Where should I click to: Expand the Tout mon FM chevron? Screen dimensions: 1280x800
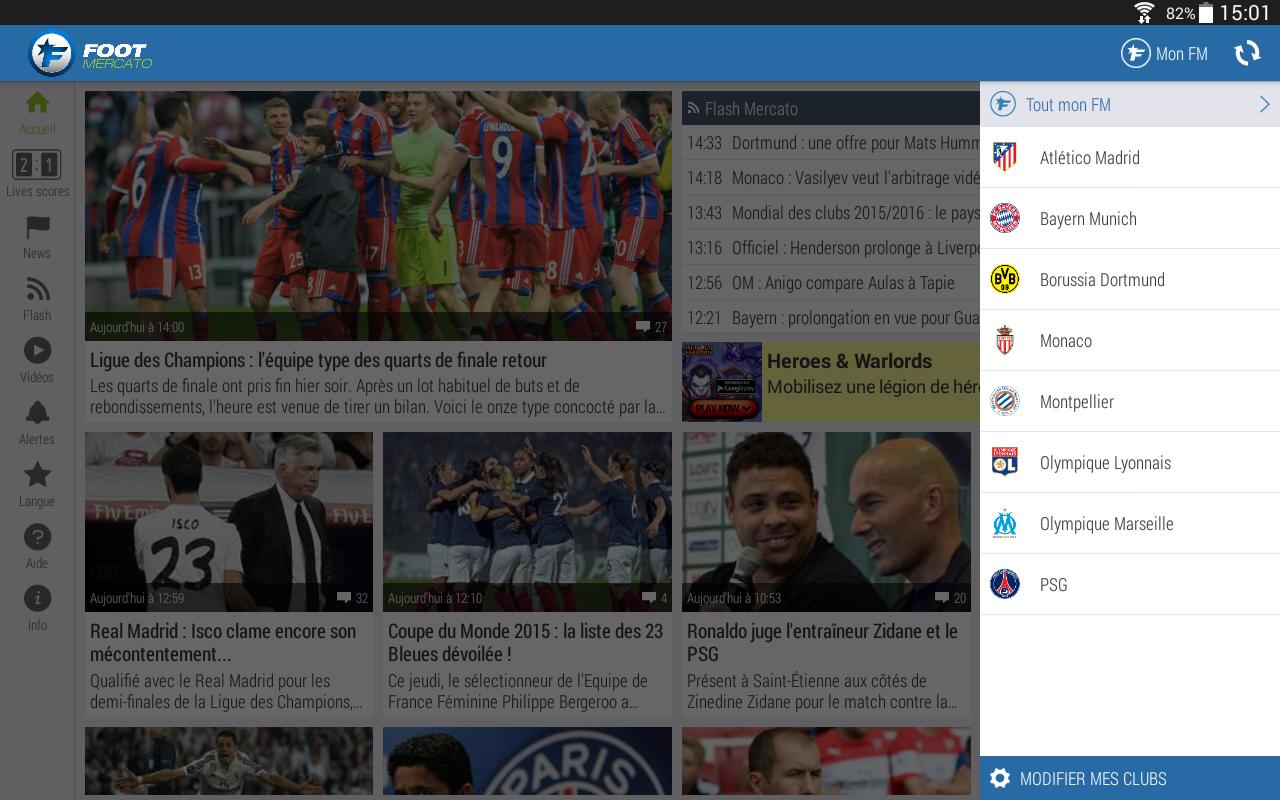tap(1263, 103)
